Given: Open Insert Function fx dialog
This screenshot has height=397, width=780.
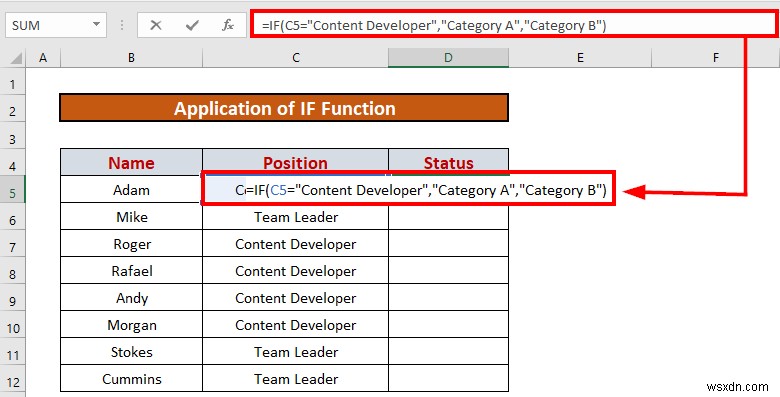Looking at the screenshot, I should [228, 25].
